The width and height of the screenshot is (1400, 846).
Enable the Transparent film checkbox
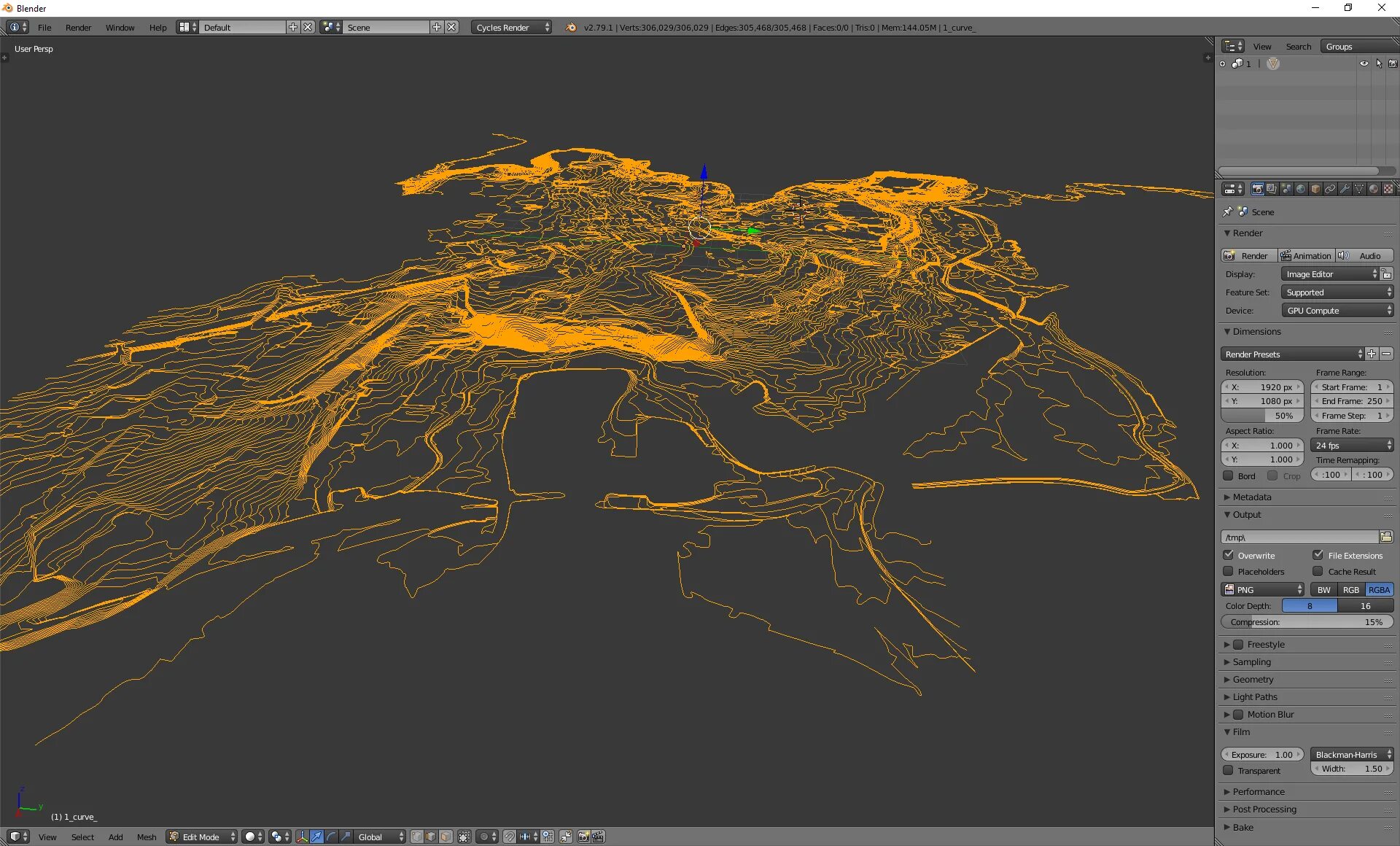tap(1229, 770)
